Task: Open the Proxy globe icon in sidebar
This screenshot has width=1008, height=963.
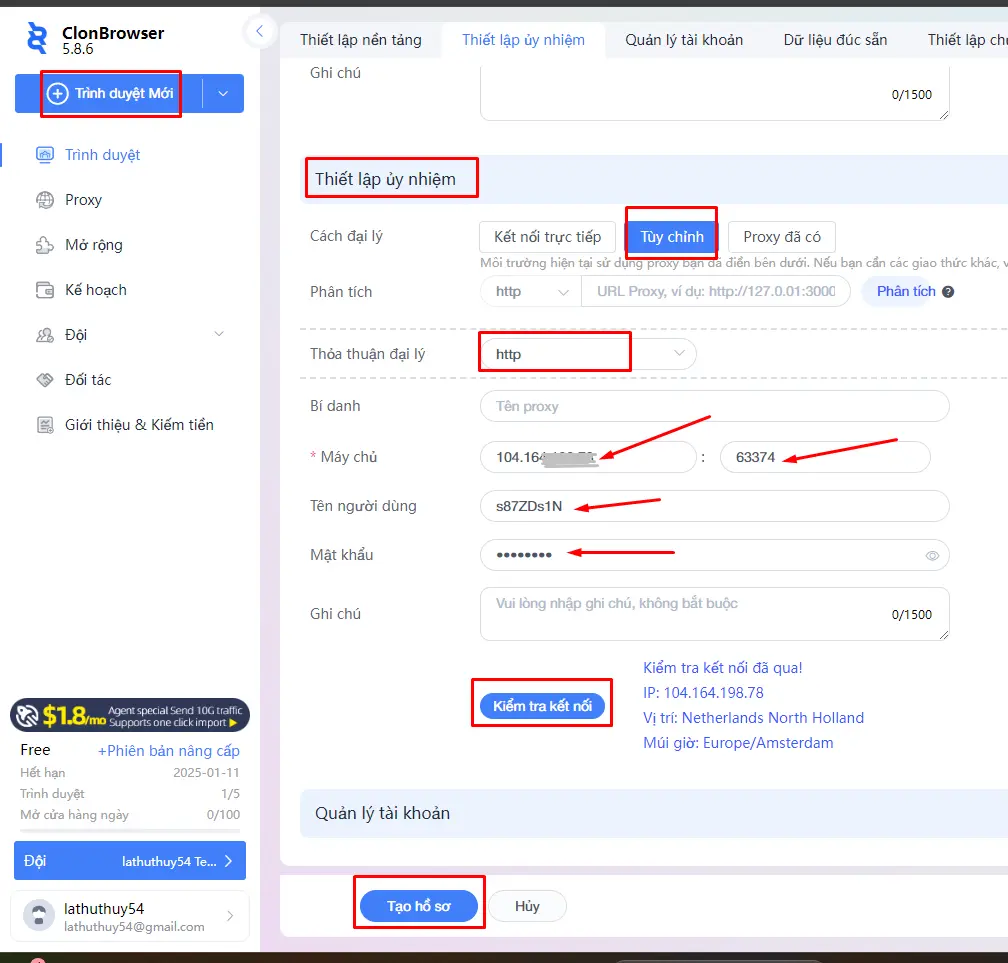Action: [x=45, y=200]
